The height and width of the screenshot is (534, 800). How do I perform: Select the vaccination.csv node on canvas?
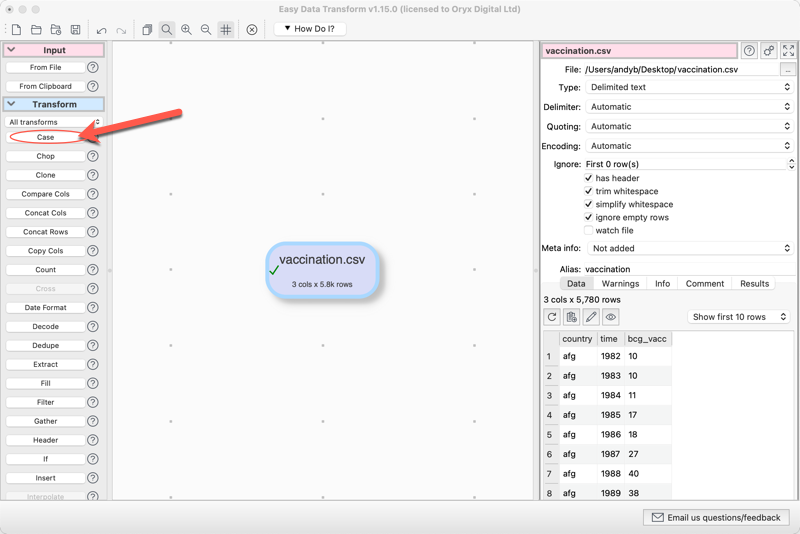(322, 269)
